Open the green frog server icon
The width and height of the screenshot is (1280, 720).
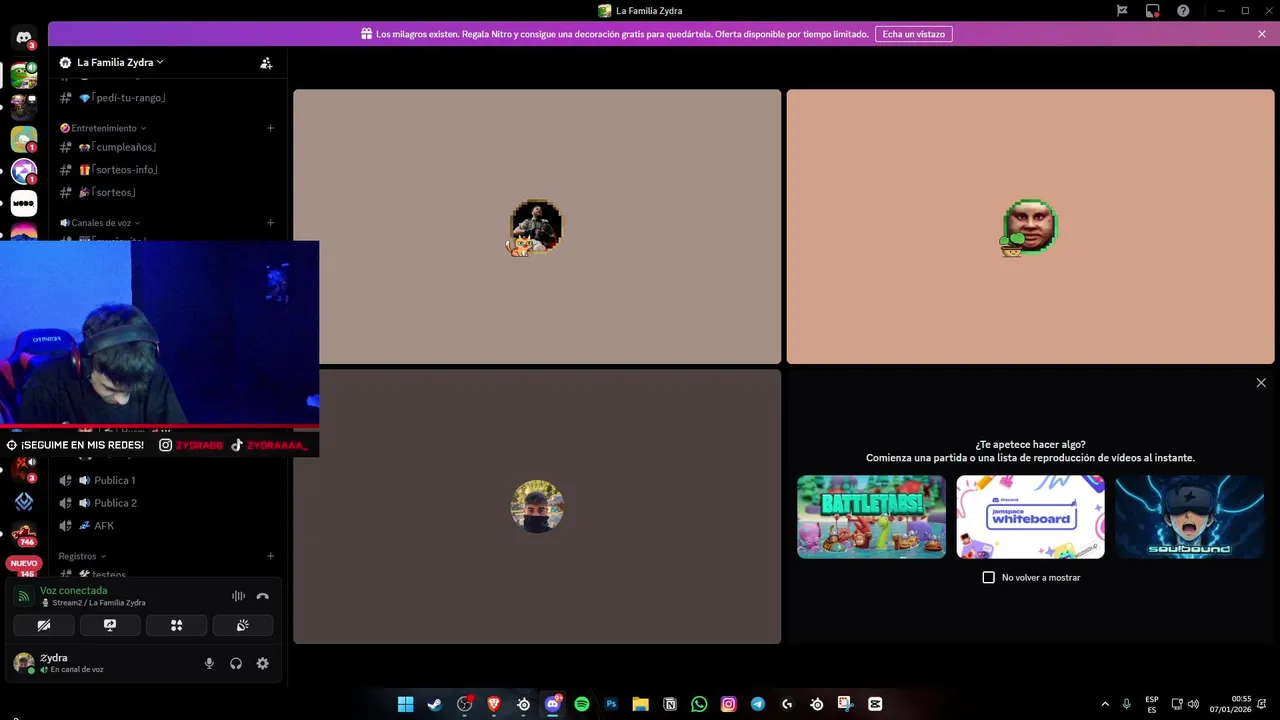(x=24, y=75)
